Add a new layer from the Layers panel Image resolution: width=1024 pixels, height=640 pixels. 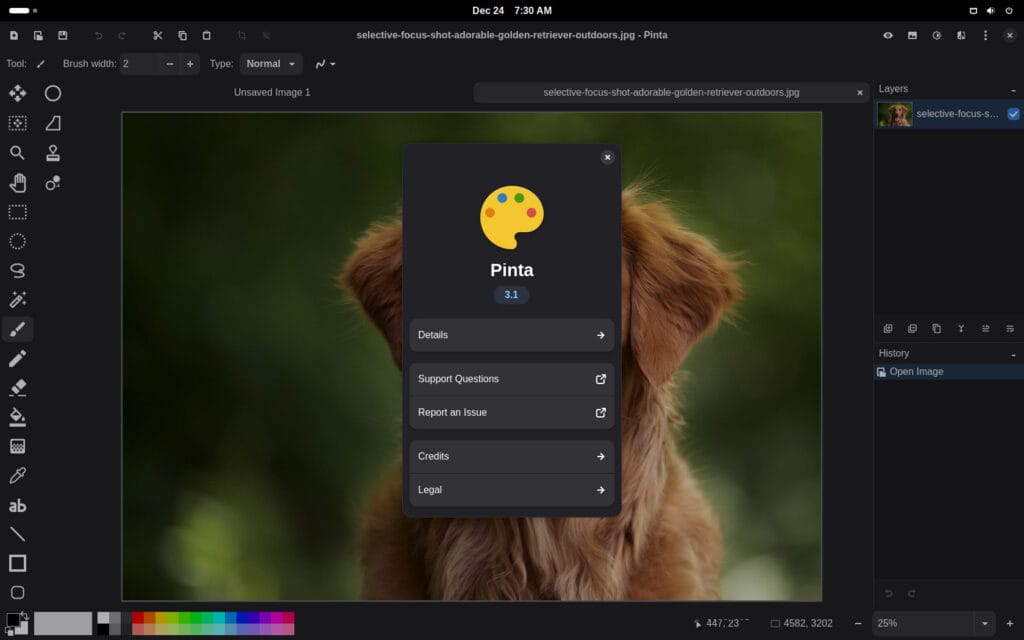888,328
